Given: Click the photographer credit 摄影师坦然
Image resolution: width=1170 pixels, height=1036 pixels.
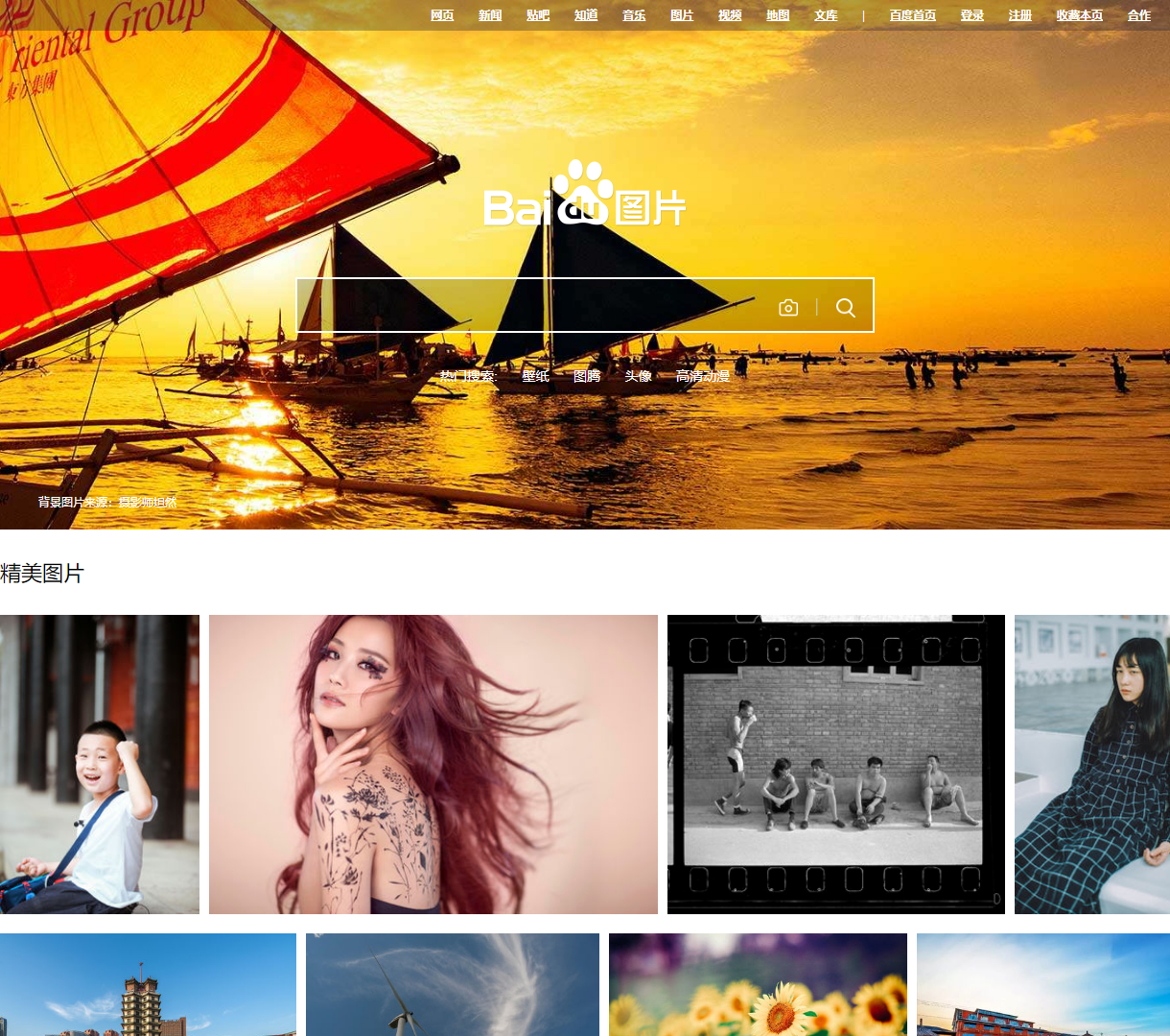Looking at the screenshot, I should (x=148, y=502).
